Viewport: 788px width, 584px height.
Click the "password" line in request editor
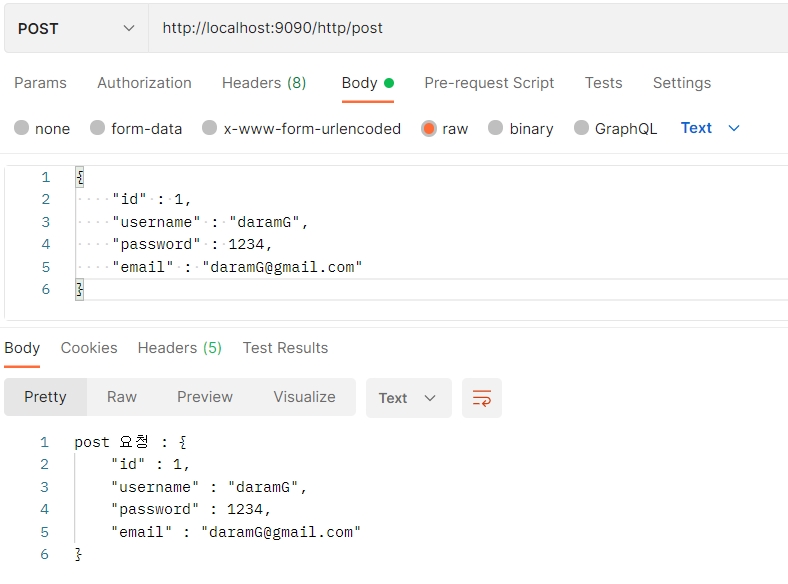(192, 244)
